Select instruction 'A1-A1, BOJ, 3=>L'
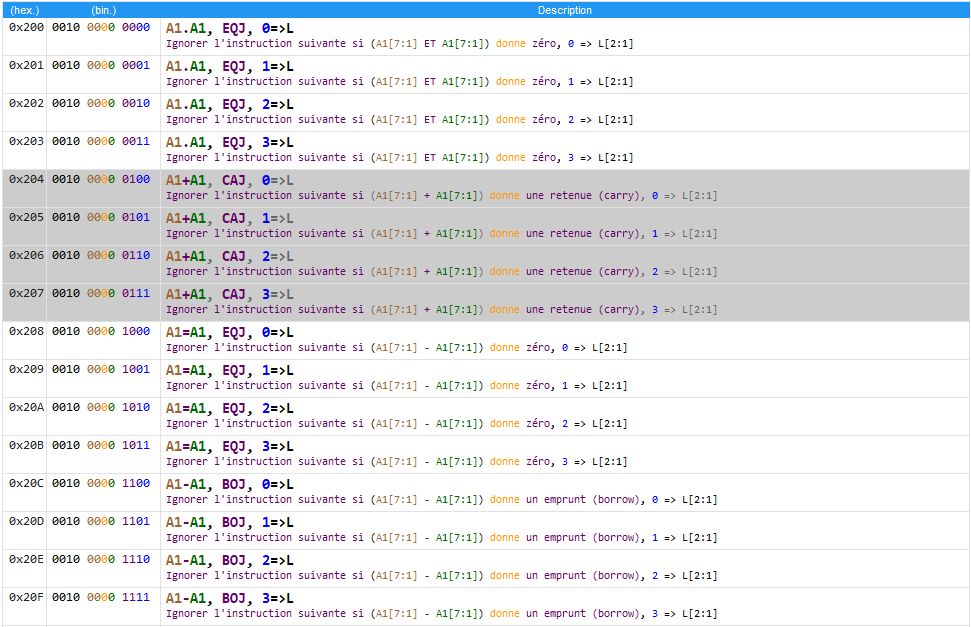The width and height of the screenshot is (971, 627). 230,598
